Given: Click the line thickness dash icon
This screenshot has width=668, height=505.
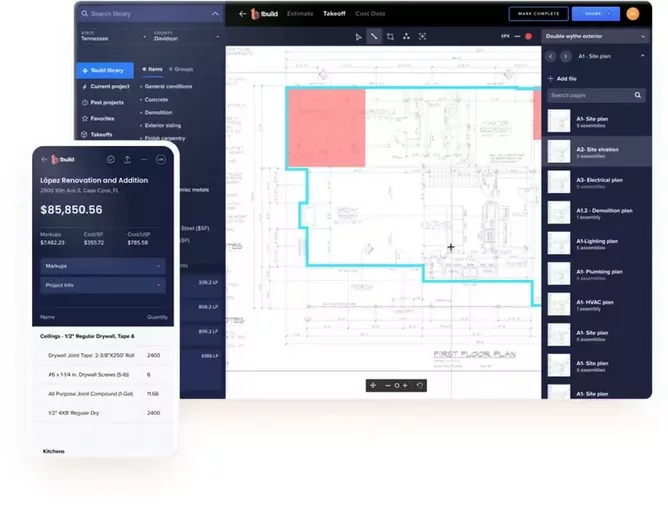Looking at the screenshot, I should pos(517,36).
